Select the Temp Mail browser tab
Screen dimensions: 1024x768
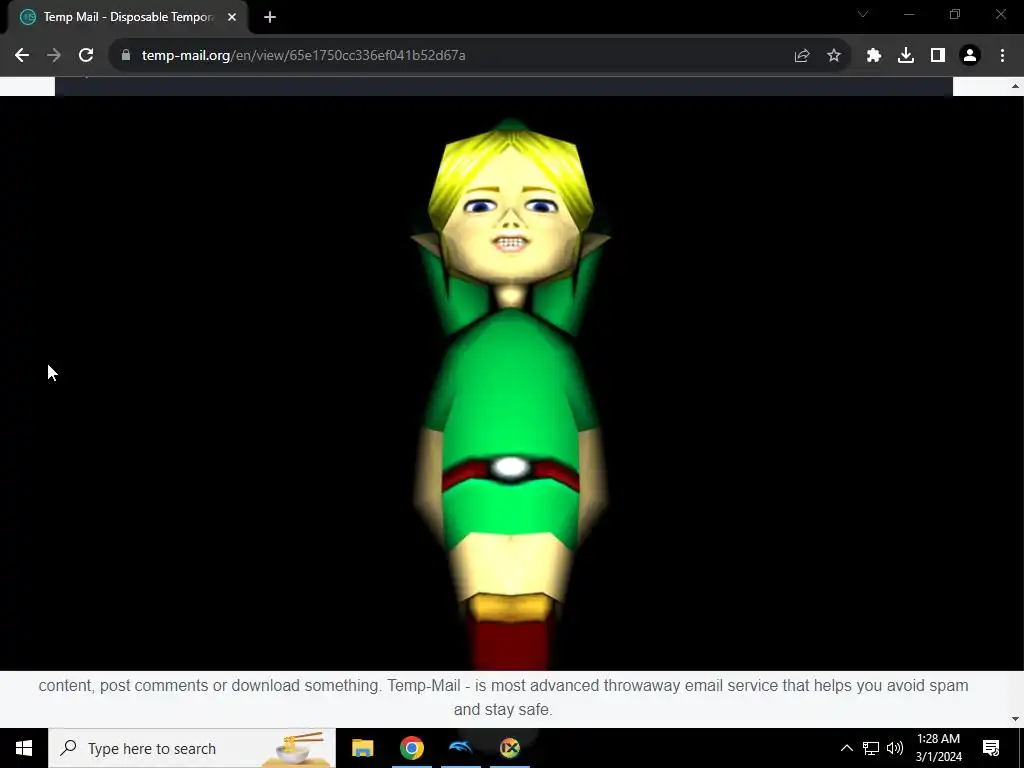[128, 17]
